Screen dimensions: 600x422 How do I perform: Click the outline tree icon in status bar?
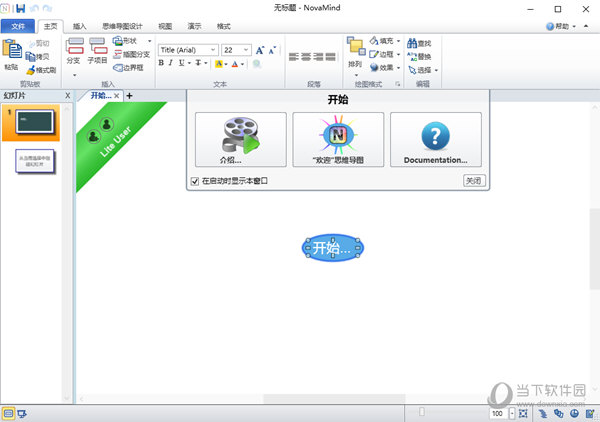(x=543, y=413)
